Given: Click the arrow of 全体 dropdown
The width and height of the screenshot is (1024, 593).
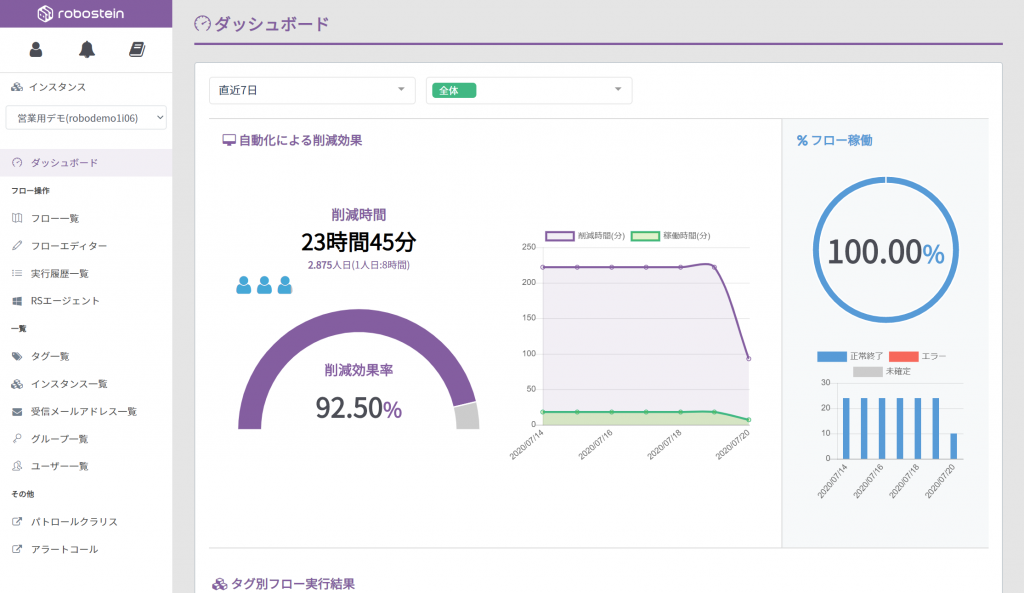Looking at the screenshot, I should coord(618,89).
